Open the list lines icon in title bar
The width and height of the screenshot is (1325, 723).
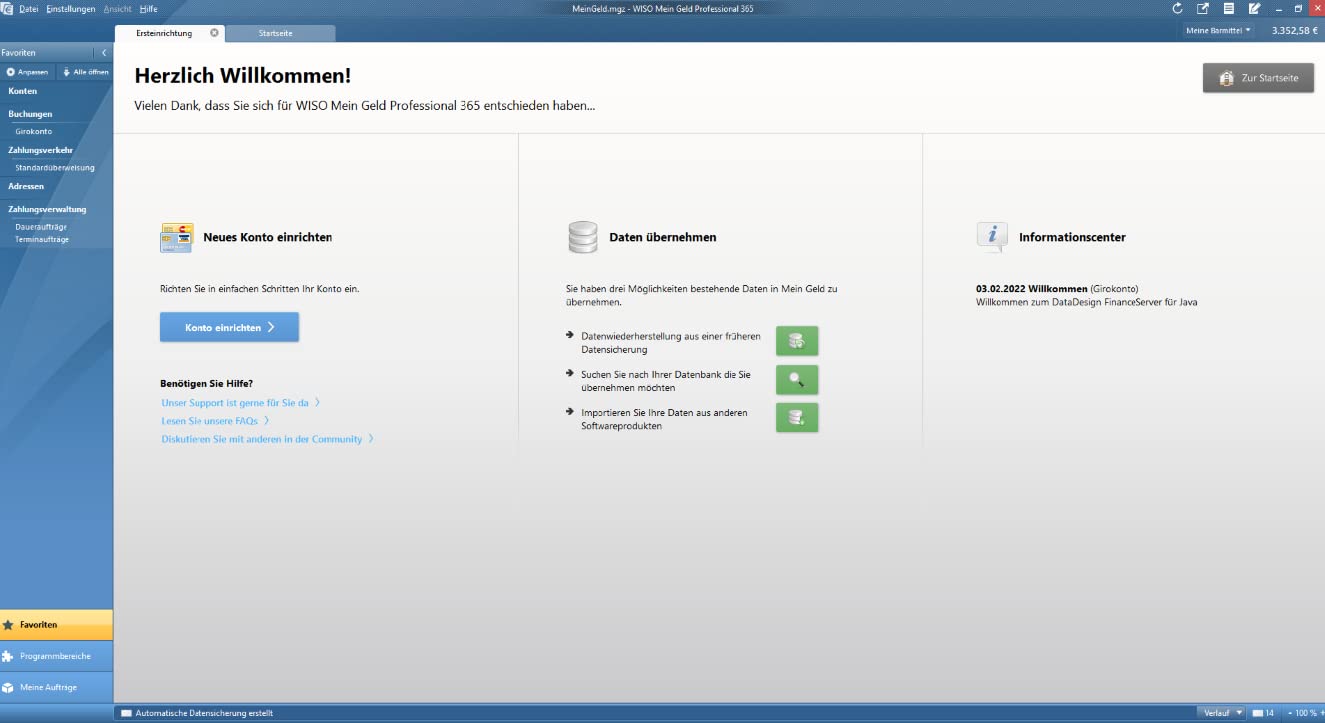click(1229, 8)
